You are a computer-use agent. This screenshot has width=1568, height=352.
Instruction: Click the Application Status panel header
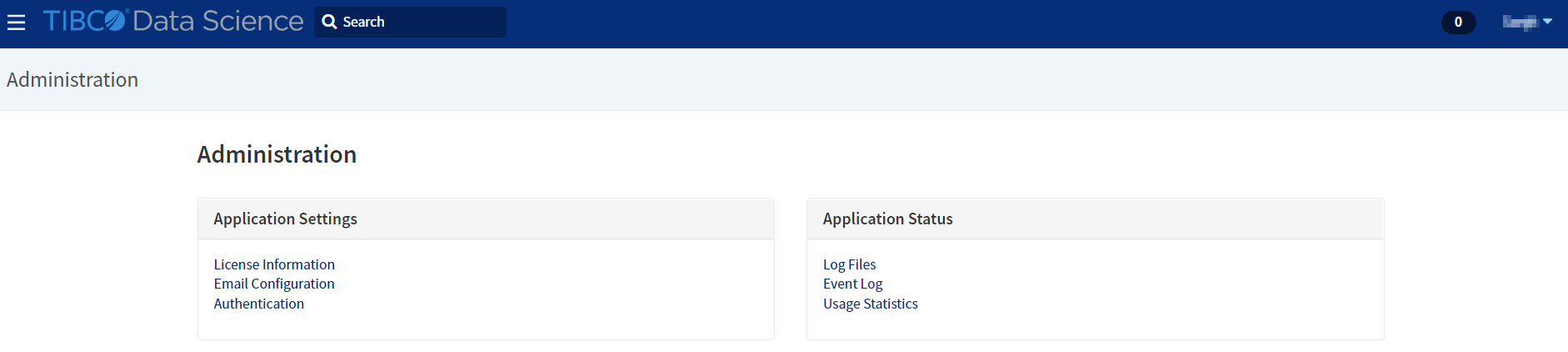coord(1096,219)
